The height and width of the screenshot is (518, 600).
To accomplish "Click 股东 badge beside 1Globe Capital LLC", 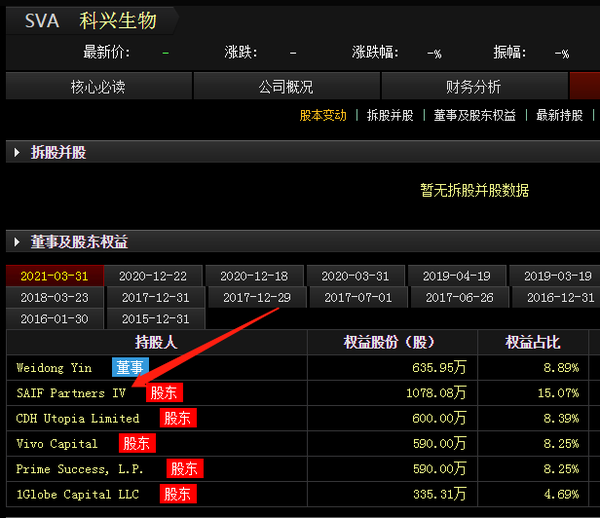I will coord(178,494).
